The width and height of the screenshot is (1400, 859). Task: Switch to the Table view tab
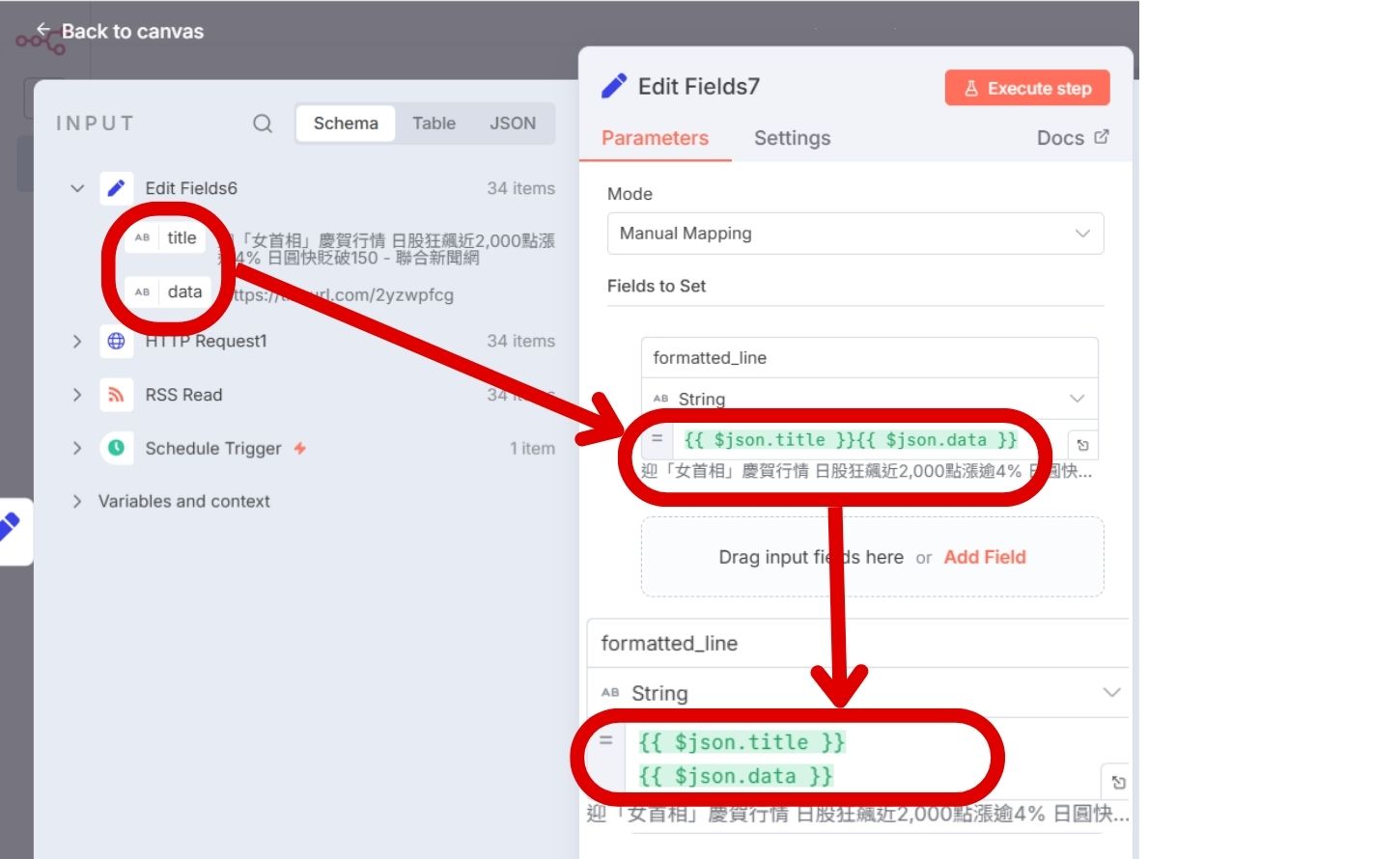(x=434, y=124)
